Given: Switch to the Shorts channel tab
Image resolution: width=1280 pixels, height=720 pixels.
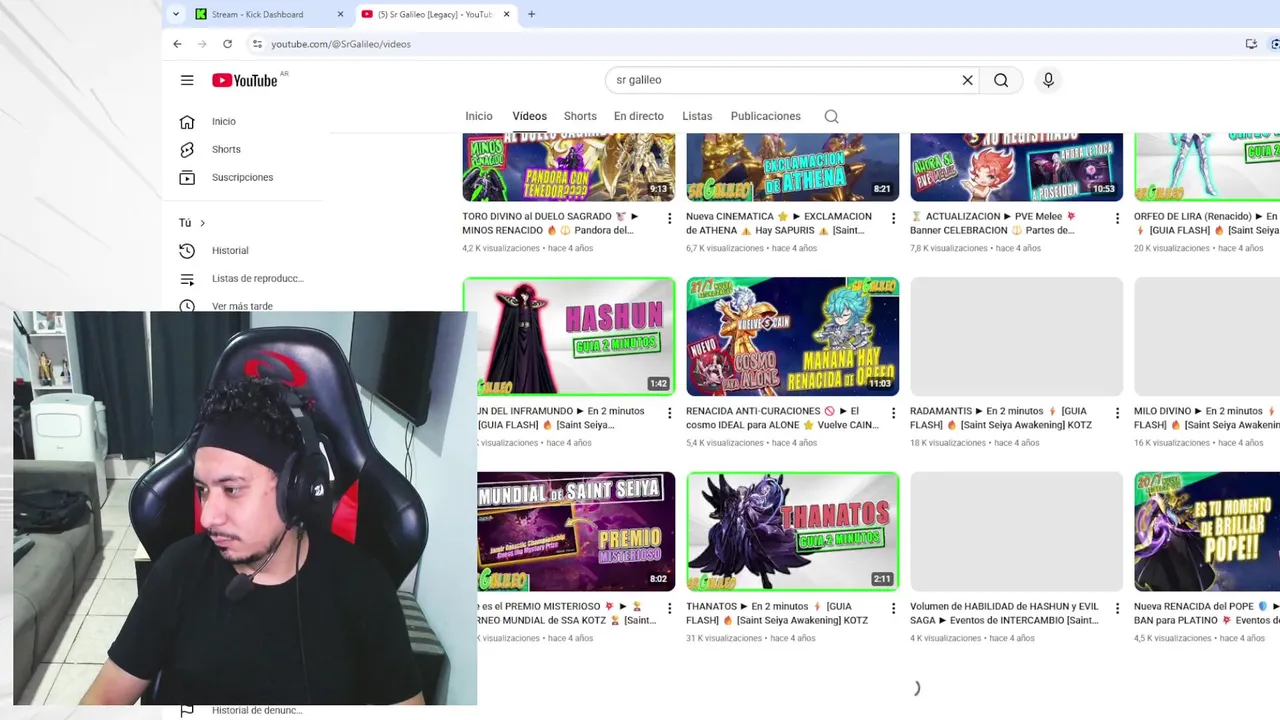Looking at the screenshot, I should pyautogui.click(x=580, y=116).
